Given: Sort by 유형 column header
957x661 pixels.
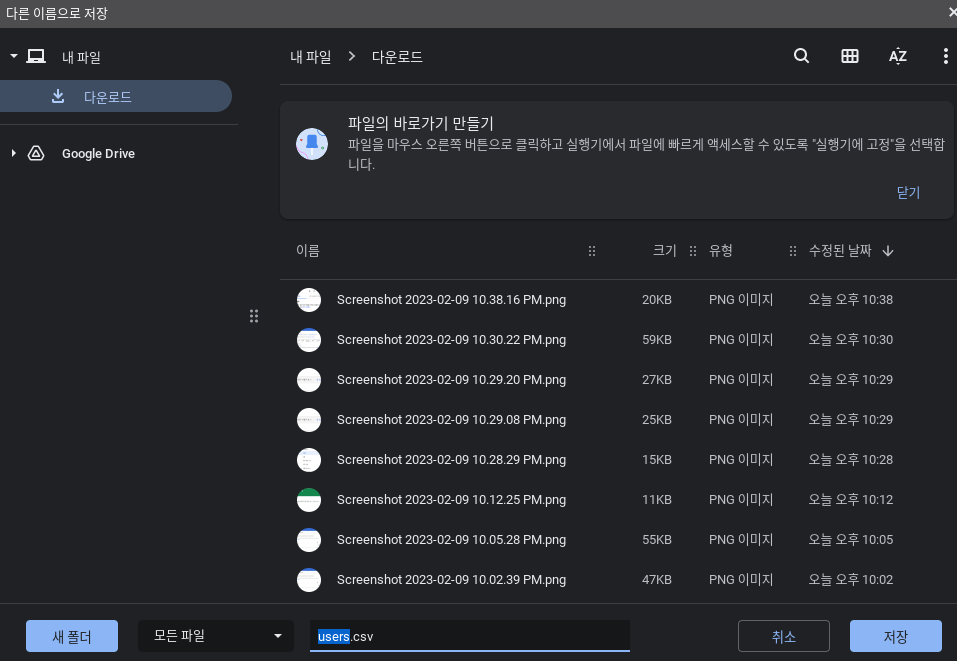Looking at the screenshot, I should (x=721, y=251).
